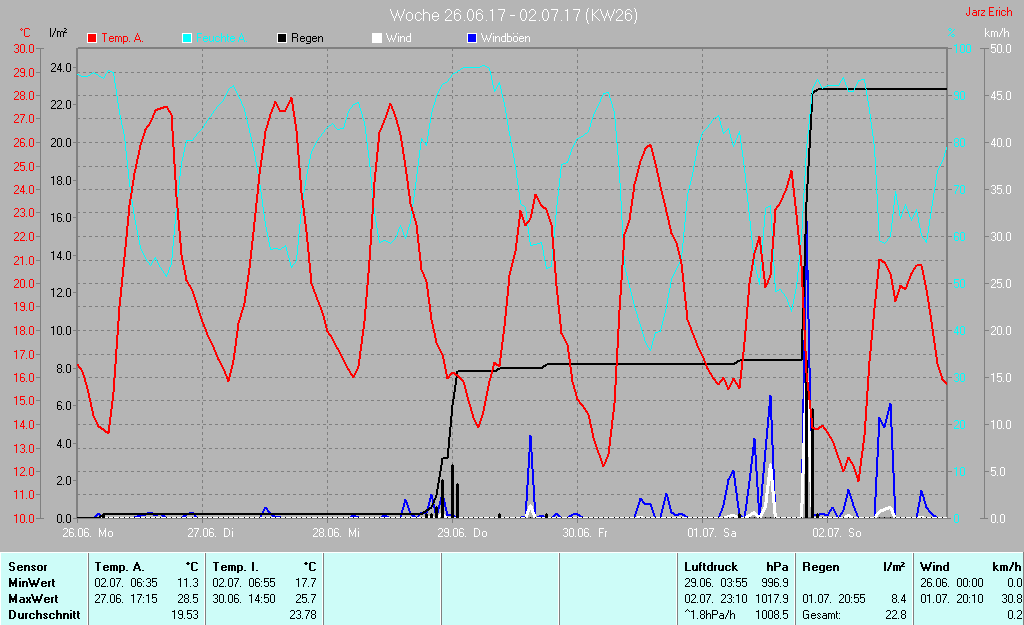Click the cyan Feuchte A. legend swatch
The height and width of the screenshot is (625, 1024).
tap(187, 39)
